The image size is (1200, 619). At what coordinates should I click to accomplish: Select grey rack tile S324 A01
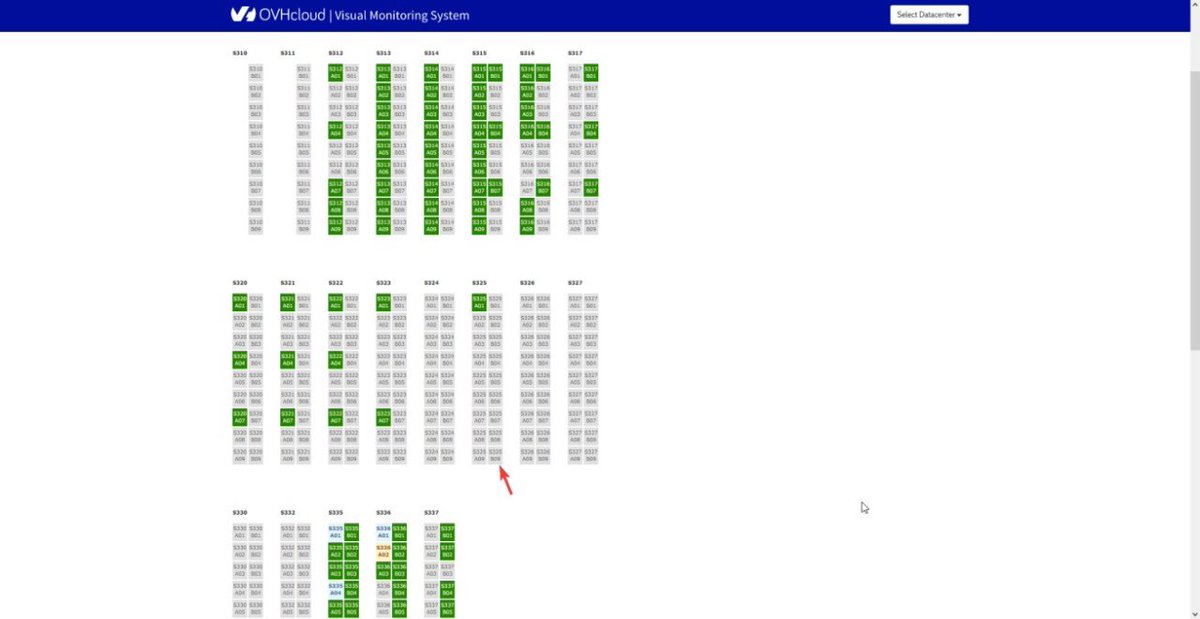[431, 302]
